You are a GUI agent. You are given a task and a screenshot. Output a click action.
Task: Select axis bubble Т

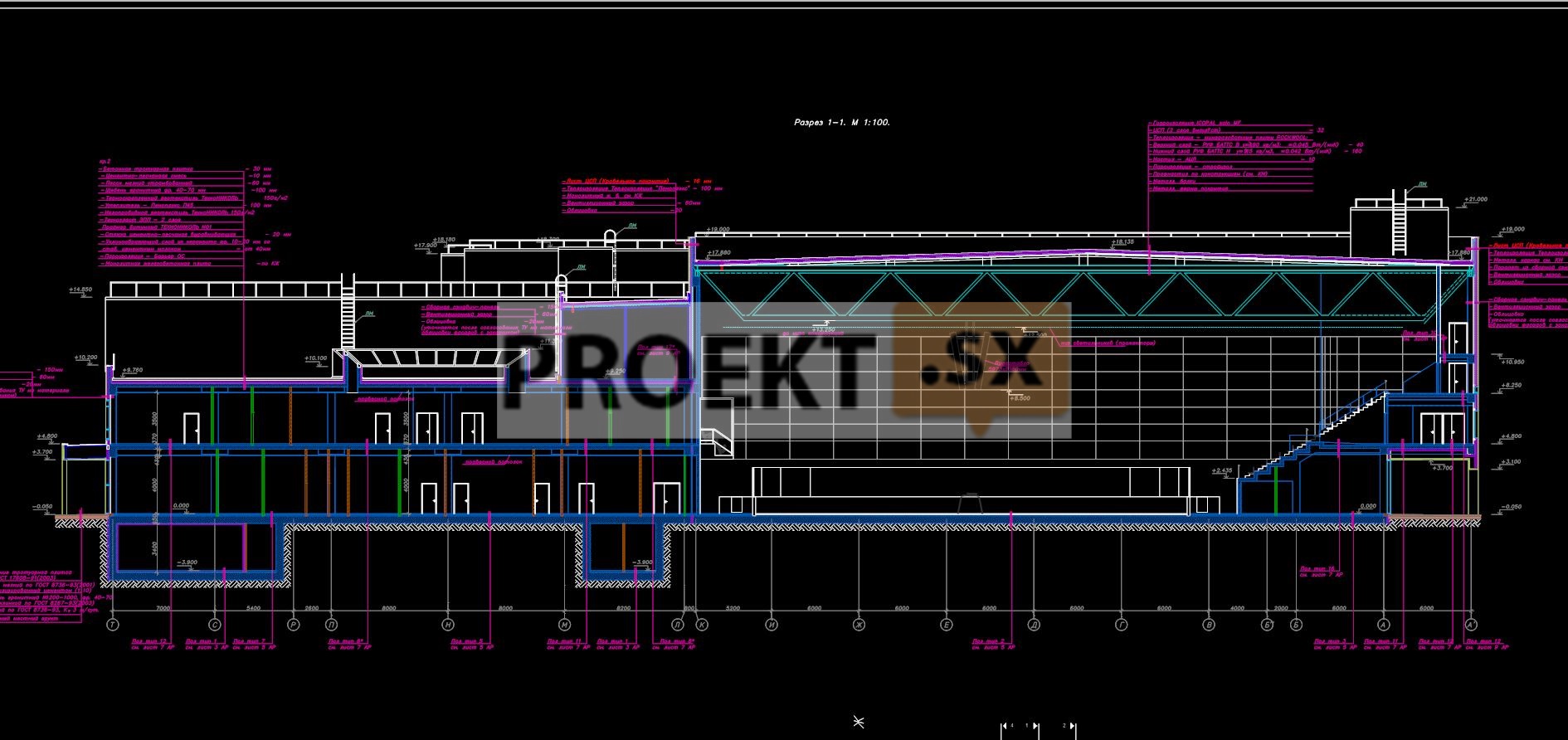(x=113, y=624)
